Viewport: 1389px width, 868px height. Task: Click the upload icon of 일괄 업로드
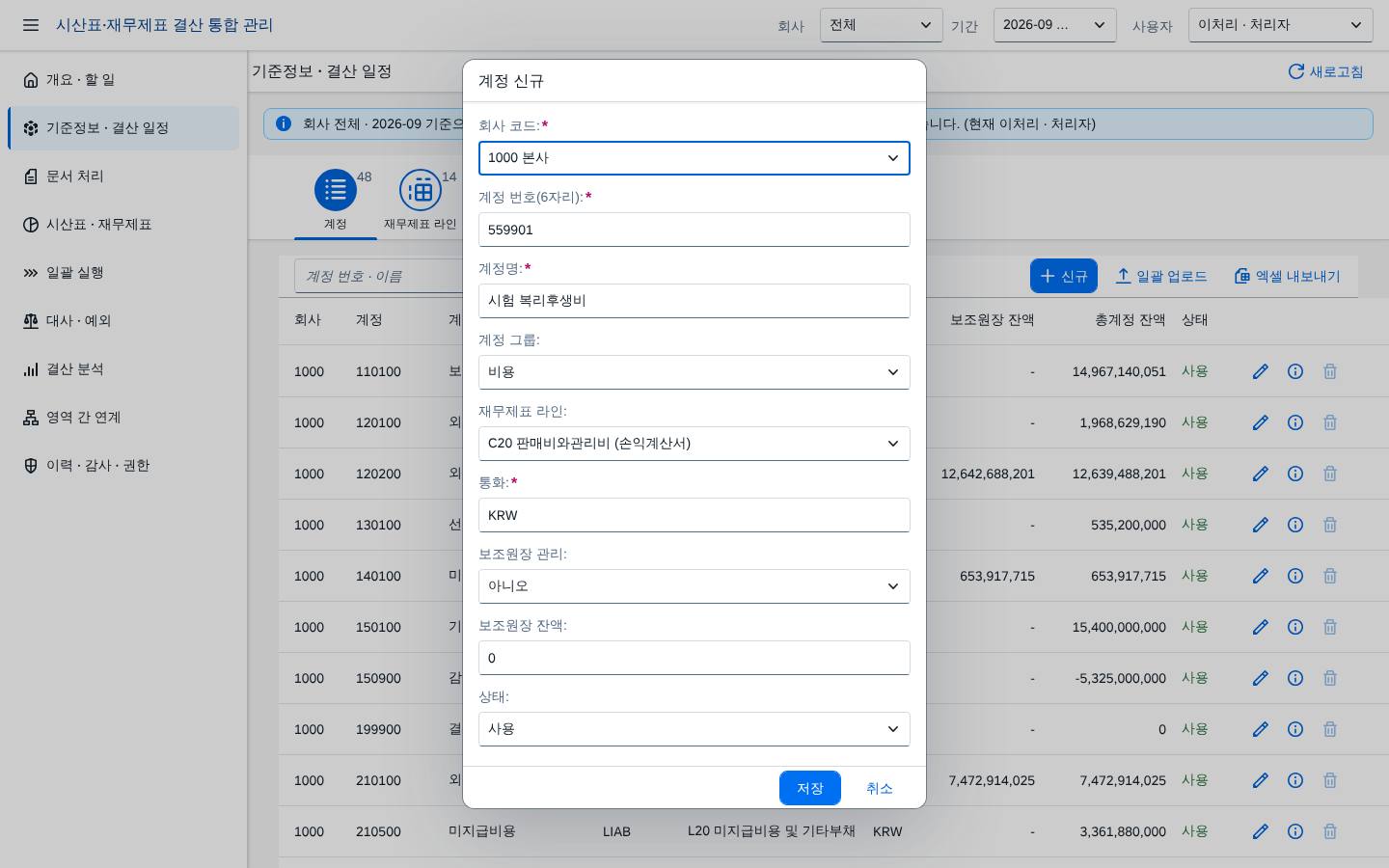pyautogui.click(x=1123, y=276)
